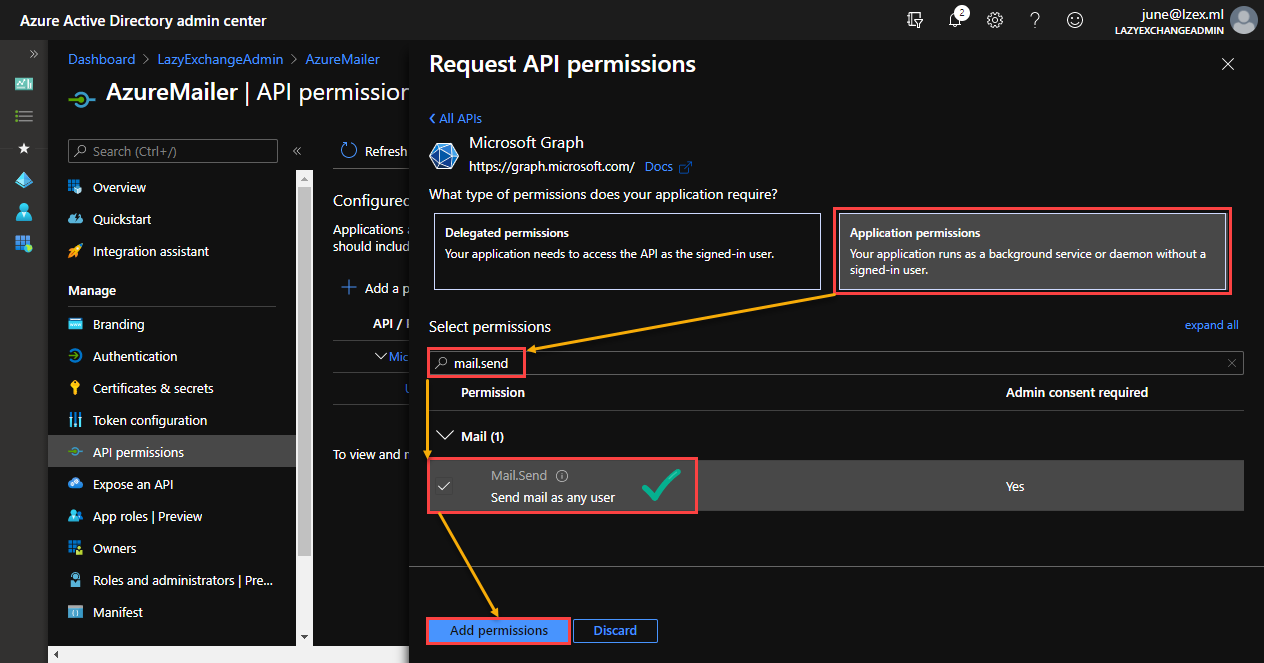Screen dimensions: 1264x663
Task: Open Integration assistant
Action: coord(172,251)
